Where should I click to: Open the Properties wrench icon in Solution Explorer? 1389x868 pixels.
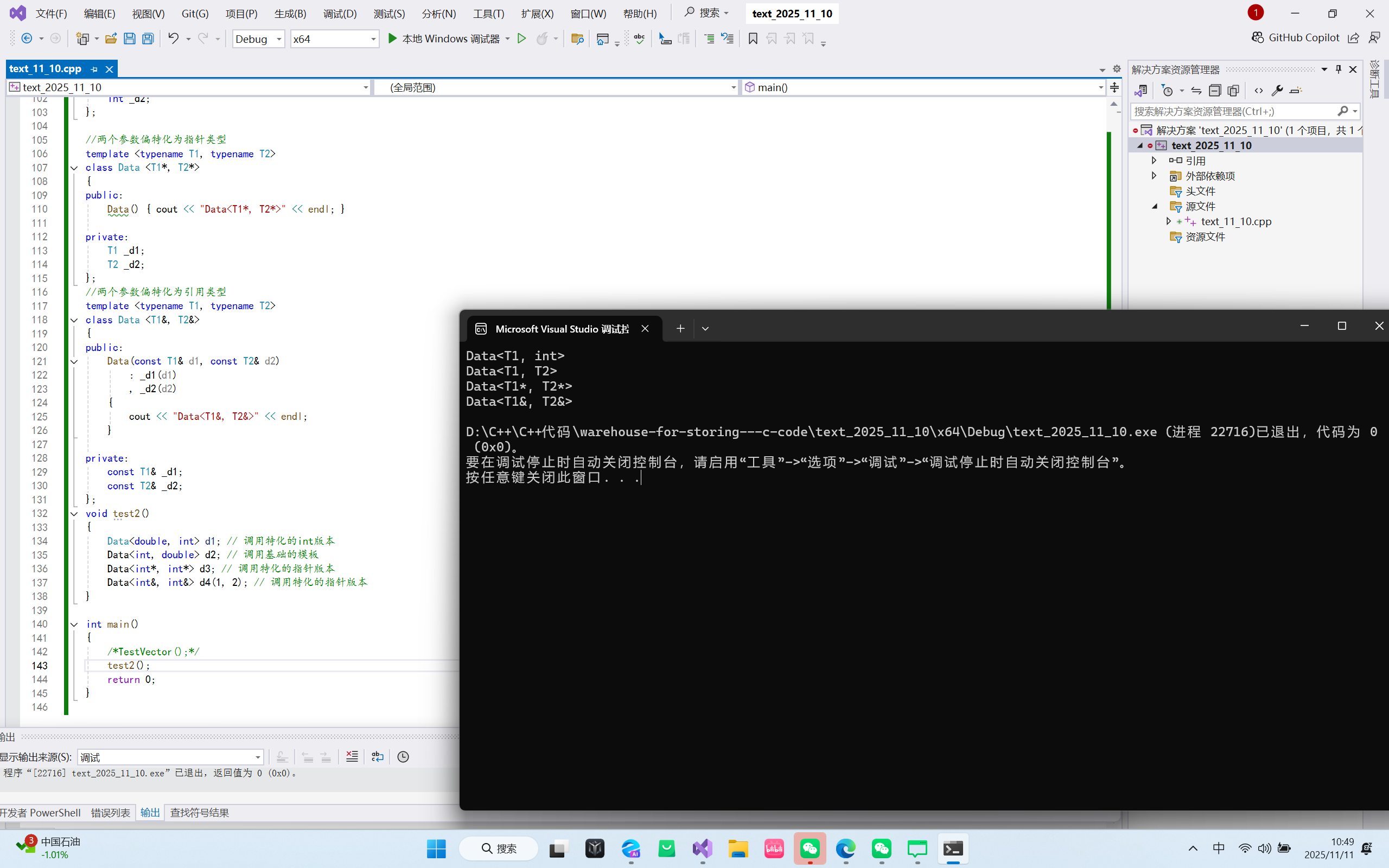pos(1277,91)
